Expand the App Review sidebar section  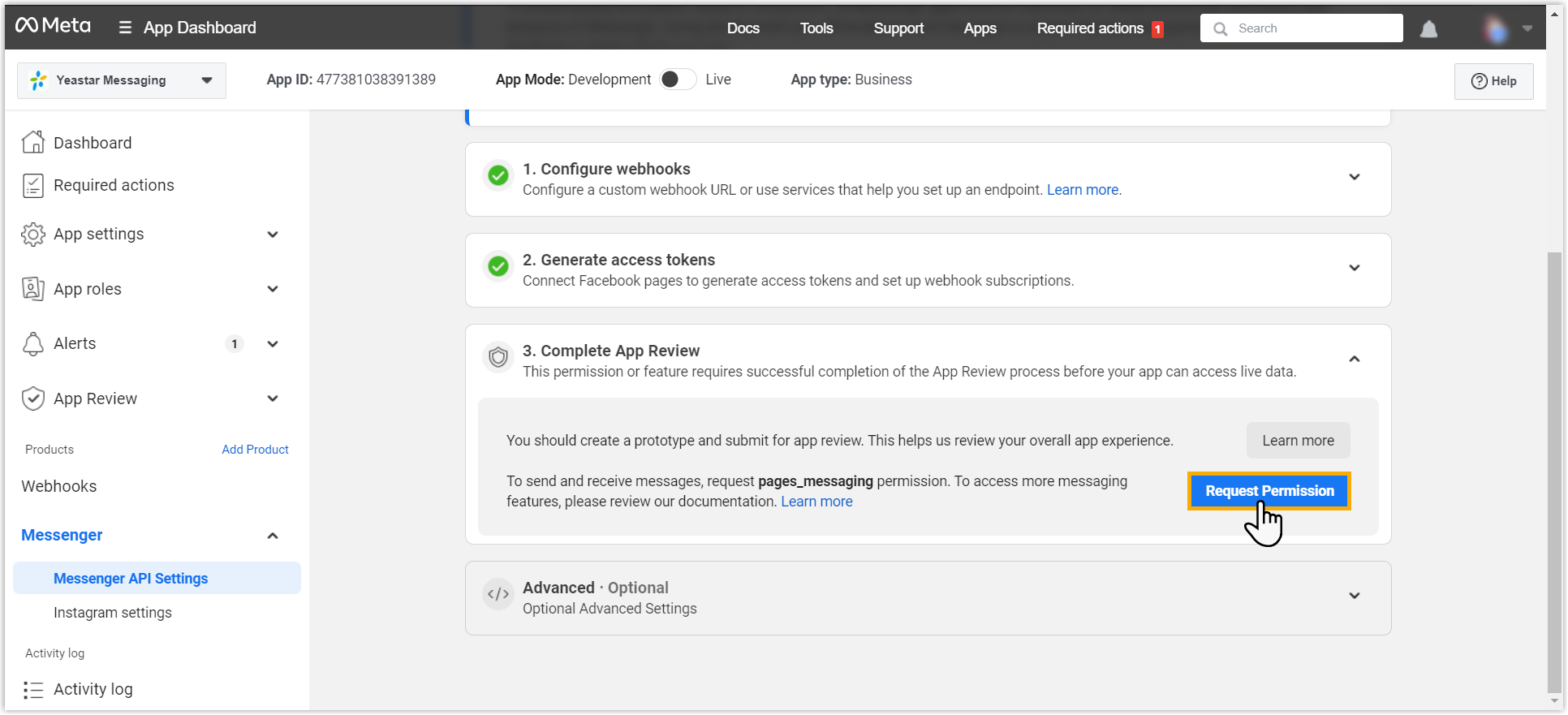tap(273, 398)
